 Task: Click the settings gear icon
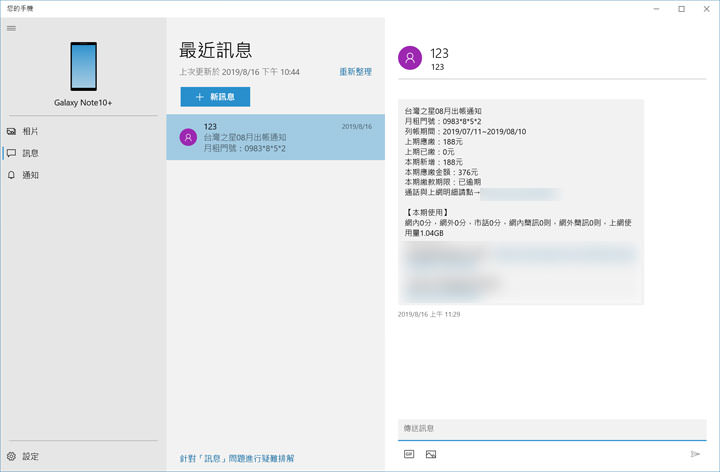coord(11,456)
